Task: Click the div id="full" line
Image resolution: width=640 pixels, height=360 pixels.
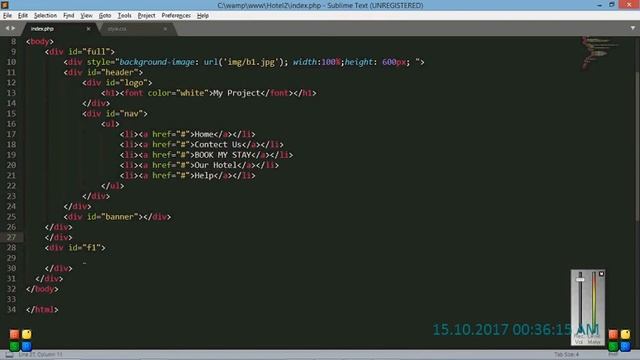Action: [80, 52]
